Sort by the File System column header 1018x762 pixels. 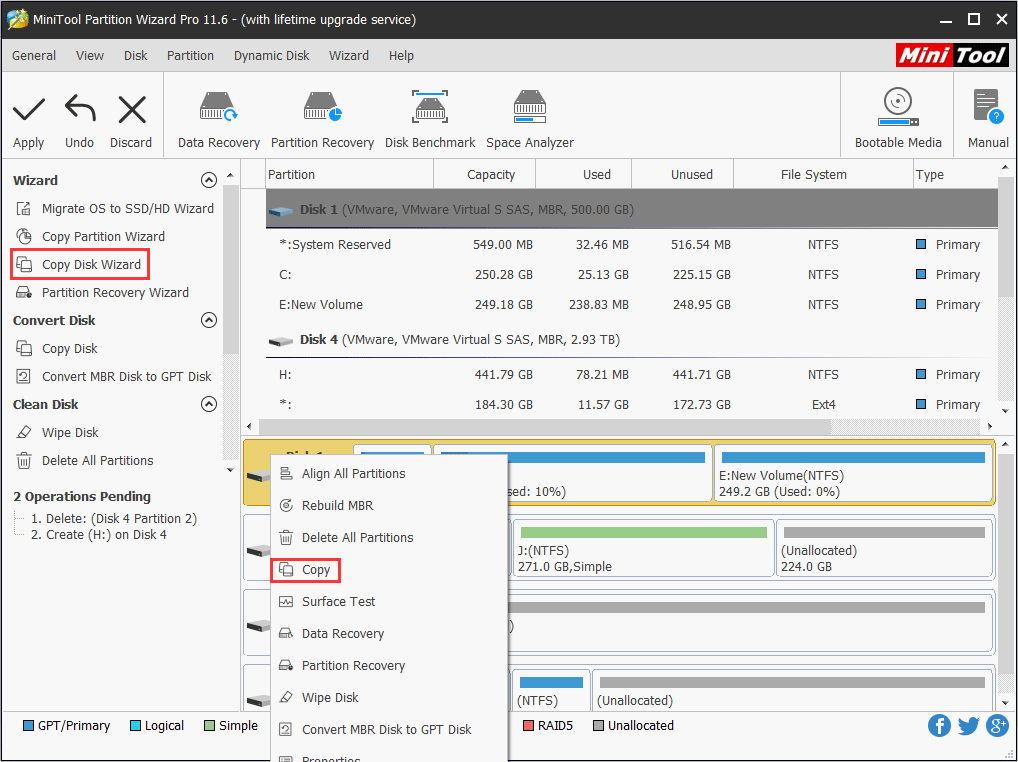823,175
